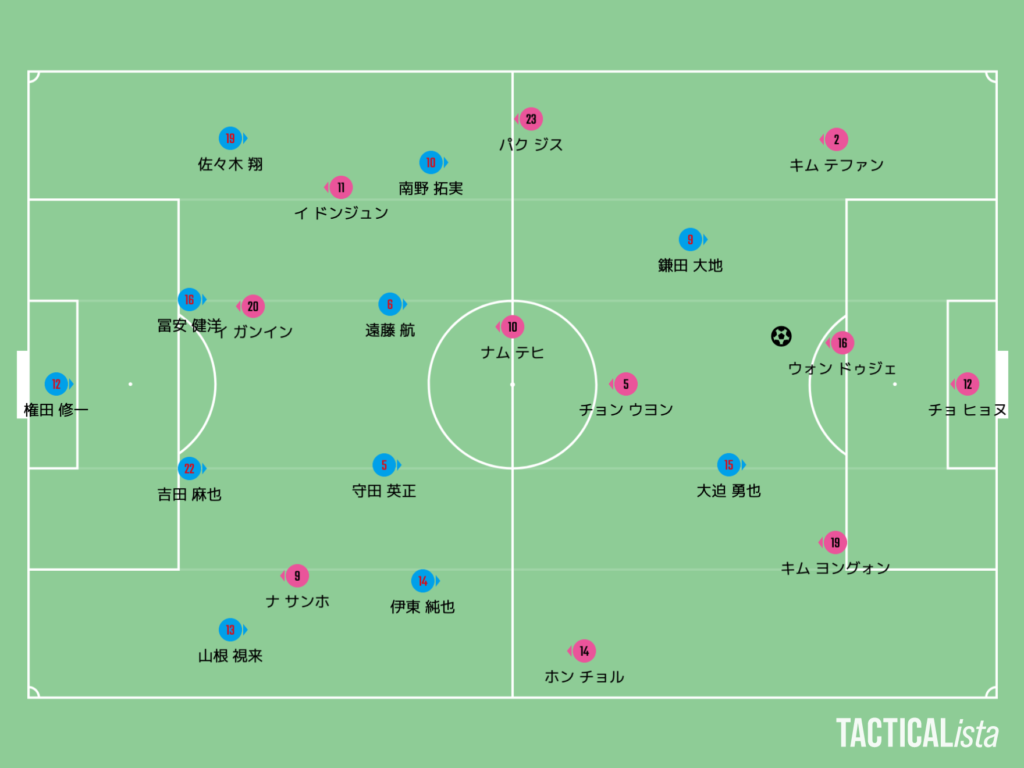
Task: Click pink marker 16 ウォン ドゥジェ
Action: (841, 343)
